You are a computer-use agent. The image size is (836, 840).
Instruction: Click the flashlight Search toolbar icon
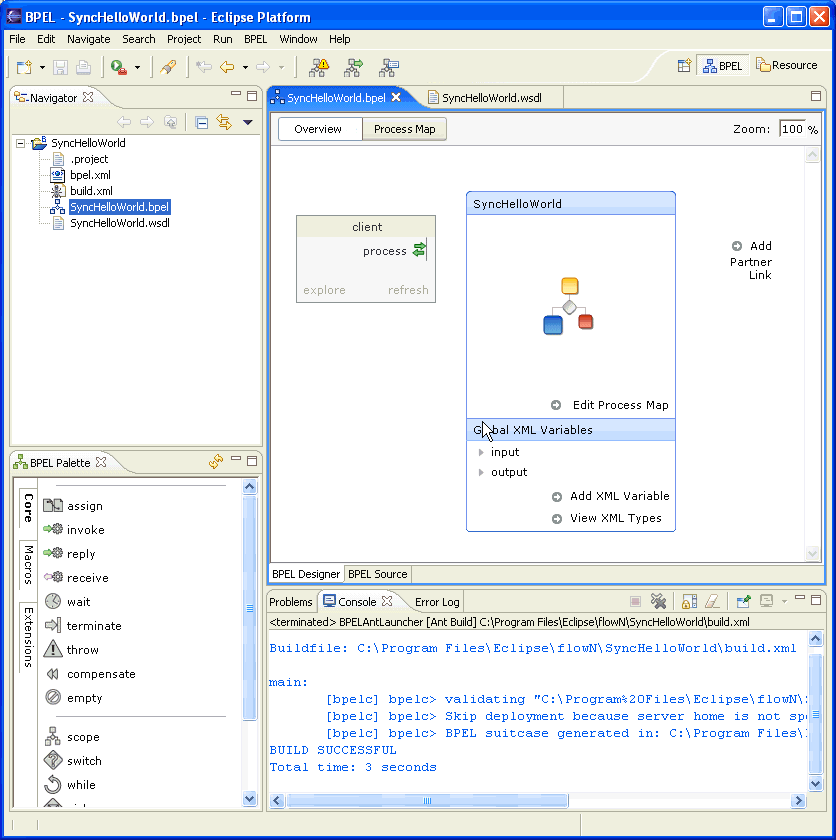168,67
